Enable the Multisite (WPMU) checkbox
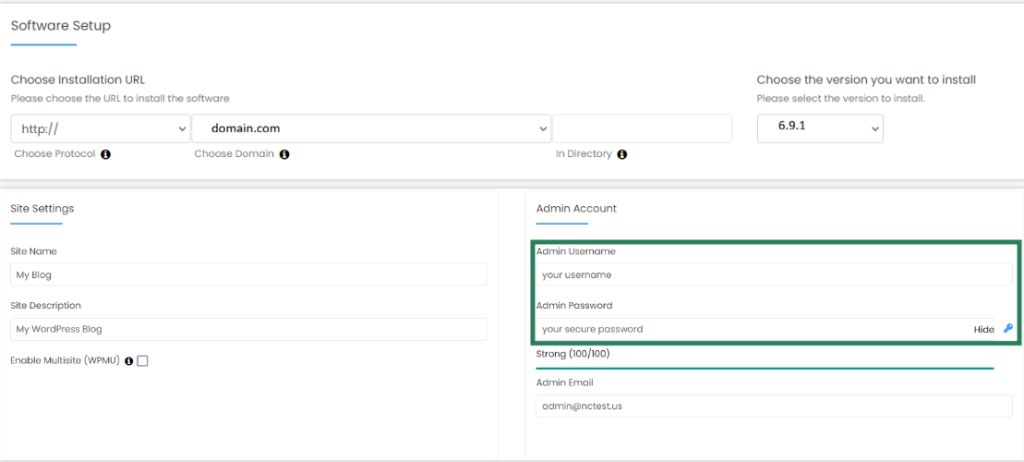The width and height of the screenshot is (1024, 462). pos(142,361)
